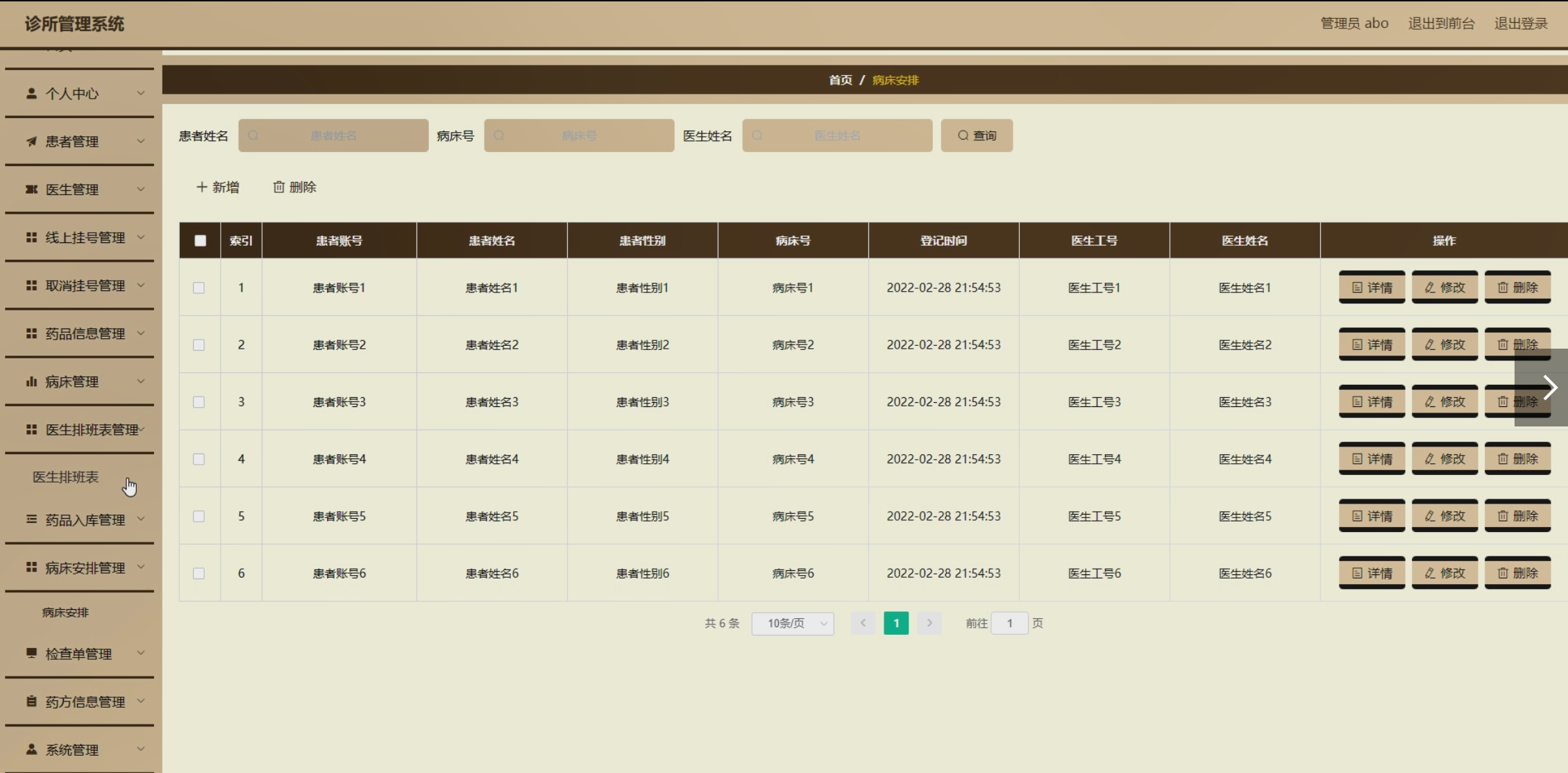1568x773 pixels.
Task: Check the checkbox for row 6
Action: point(199,574)
